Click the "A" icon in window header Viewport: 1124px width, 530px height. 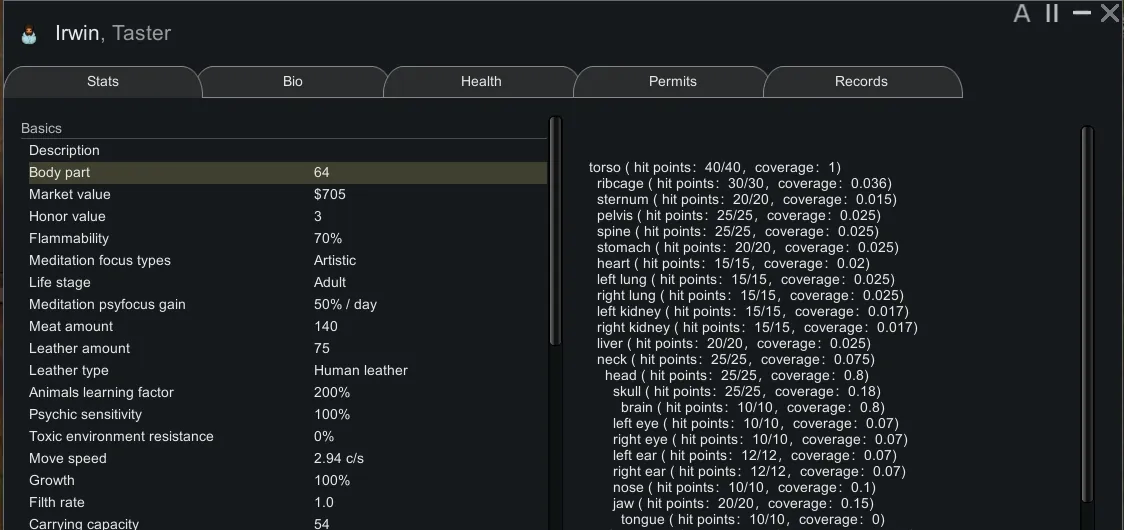pos(1021,14)
